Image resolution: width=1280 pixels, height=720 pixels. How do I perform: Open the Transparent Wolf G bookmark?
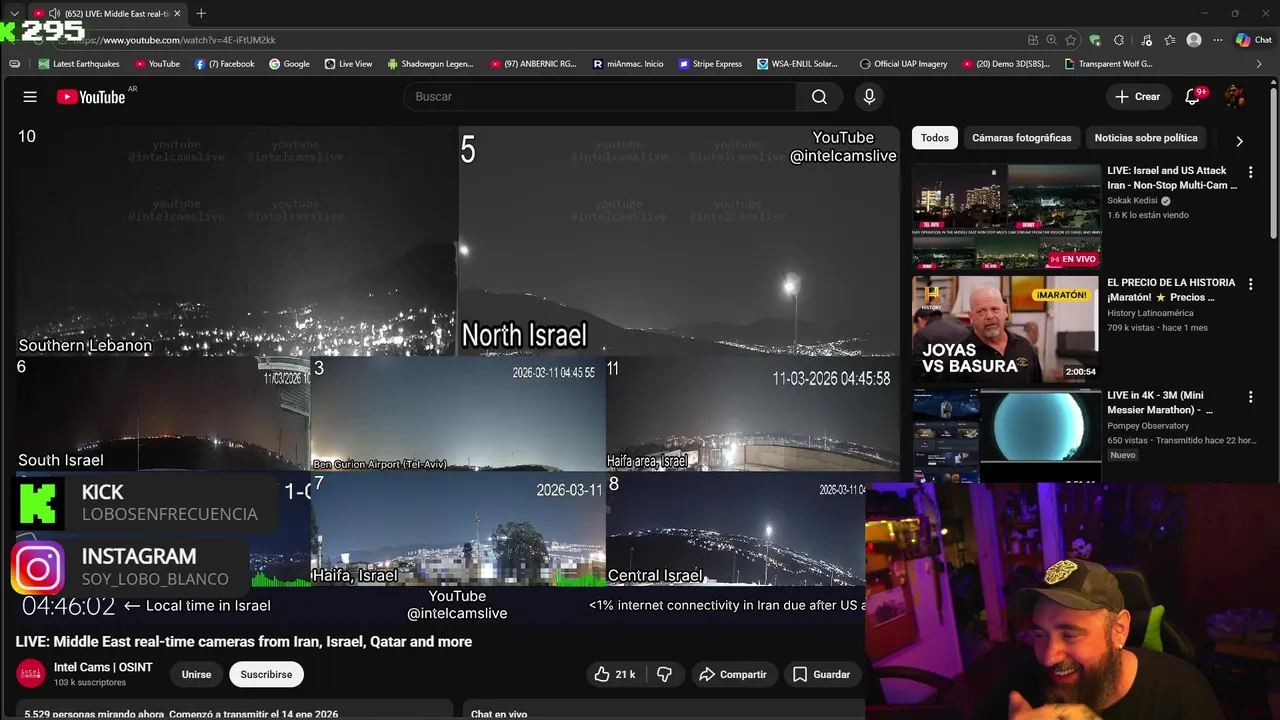[x=1108, y=64]
